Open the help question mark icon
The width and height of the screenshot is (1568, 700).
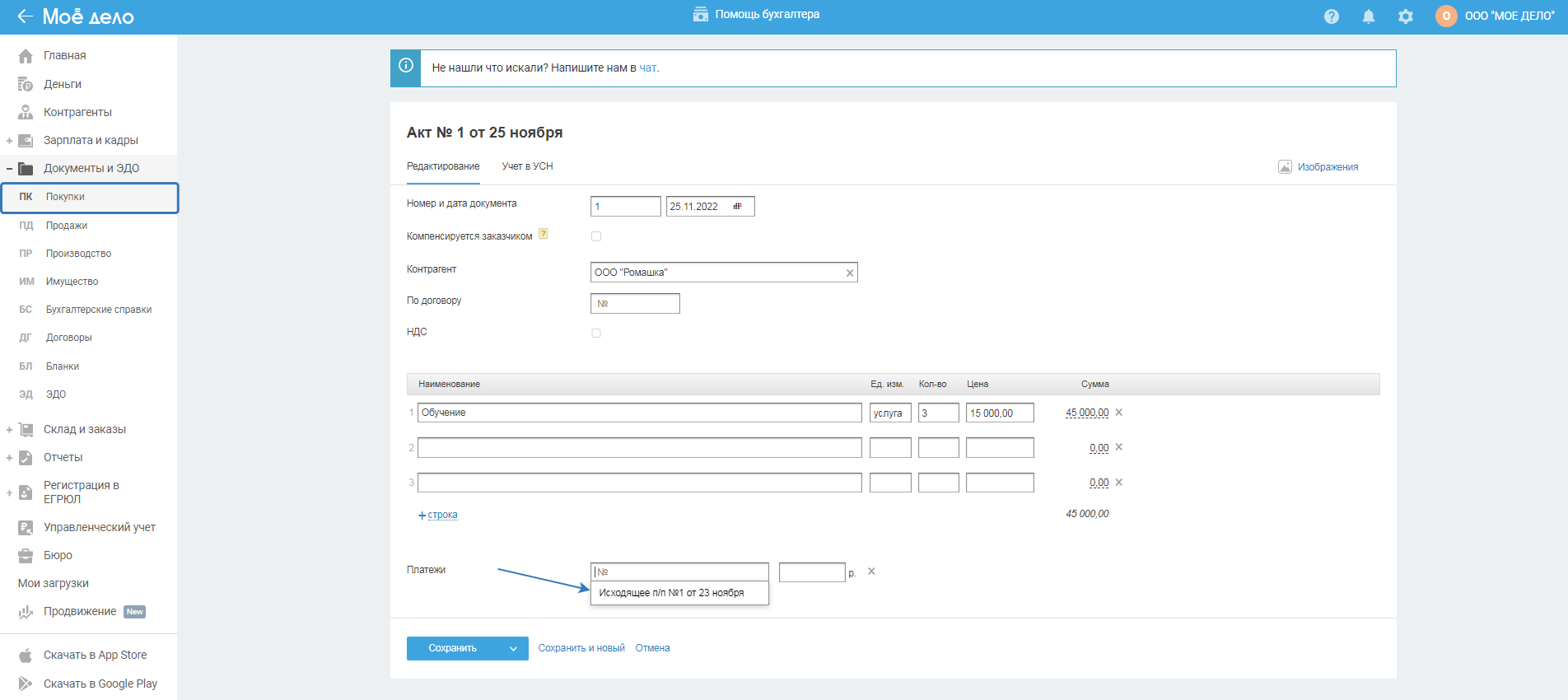(1331, 16)
